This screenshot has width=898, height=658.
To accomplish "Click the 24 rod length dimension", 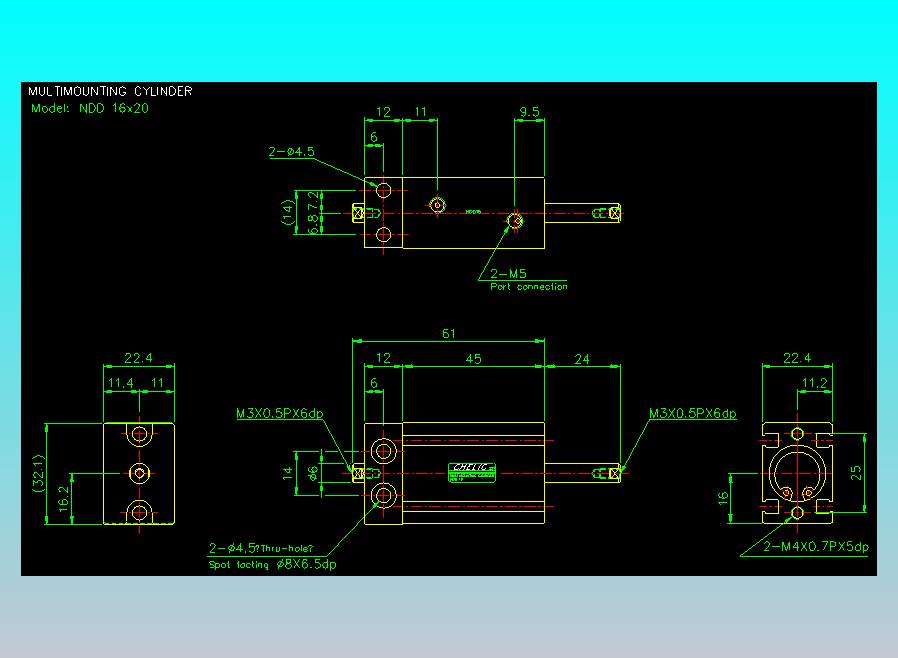I will pyautogui.click(x=582, y=359).
